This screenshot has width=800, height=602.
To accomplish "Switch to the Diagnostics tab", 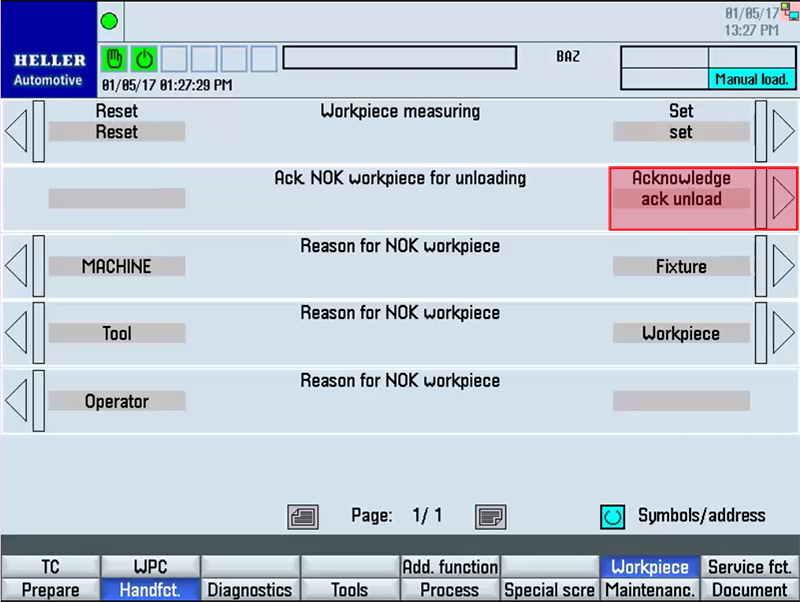I will coord(249,590).
